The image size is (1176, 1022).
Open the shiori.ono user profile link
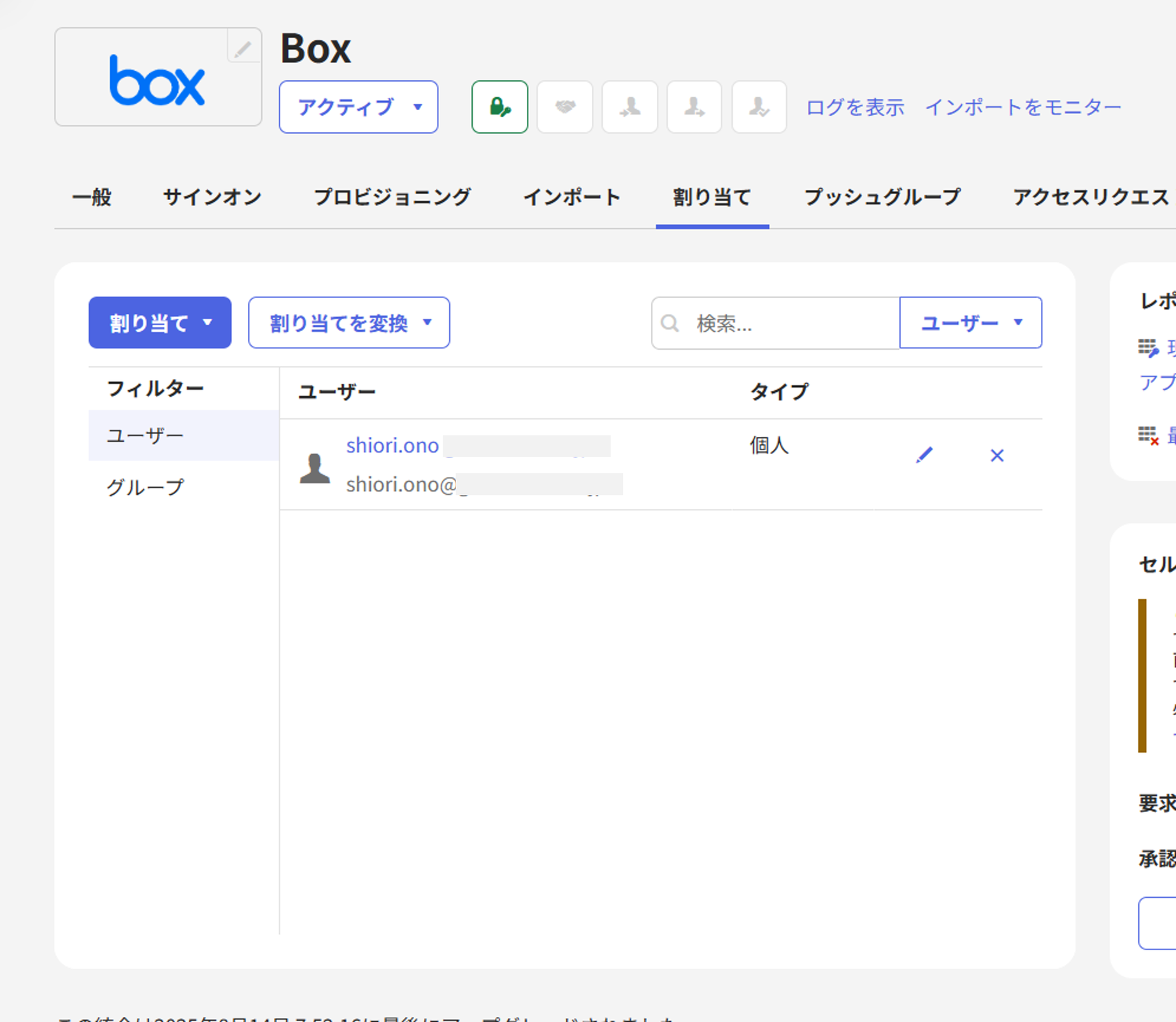pos(392,445)
